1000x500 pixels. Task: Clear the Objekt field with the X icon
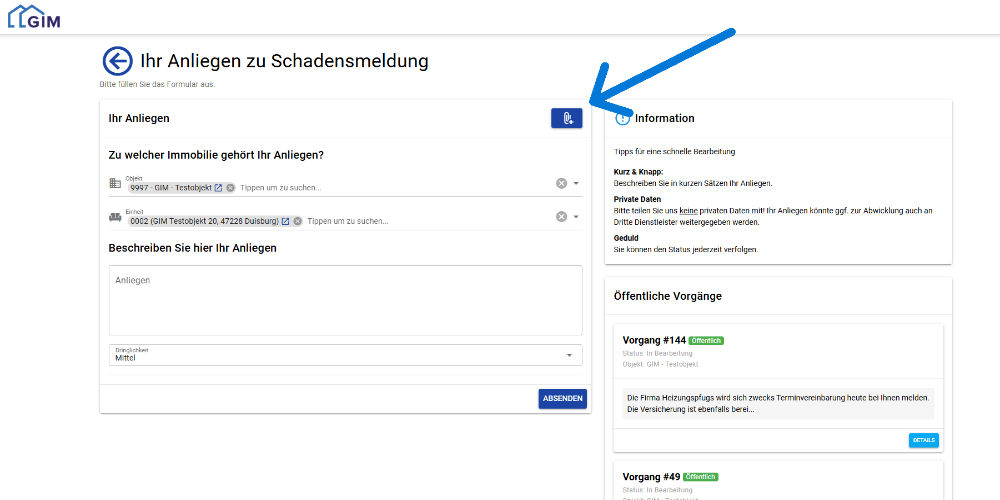point(561,183)
